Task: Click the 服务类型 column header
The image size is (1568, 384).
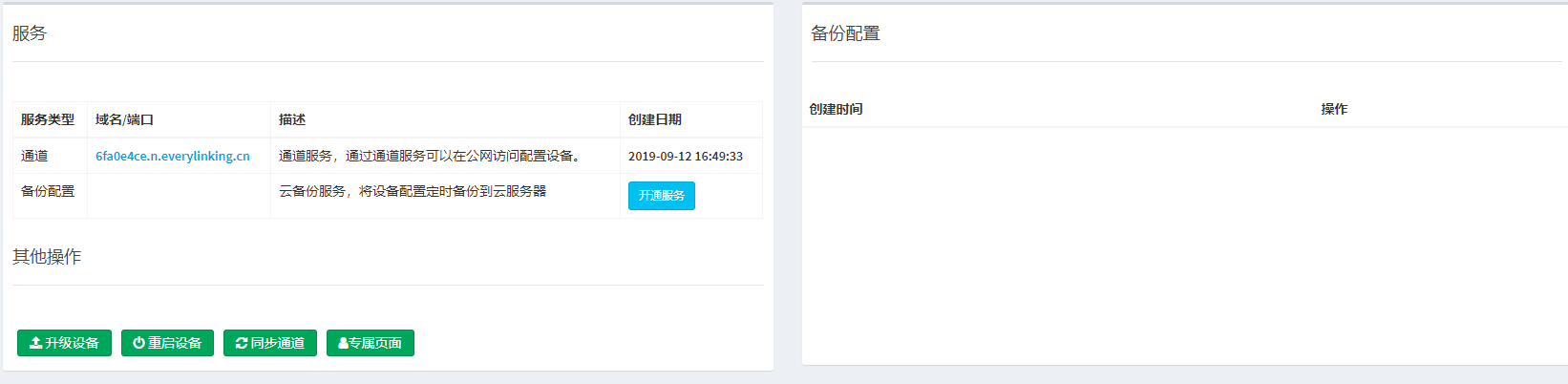Action: click(x=48, y=119)
